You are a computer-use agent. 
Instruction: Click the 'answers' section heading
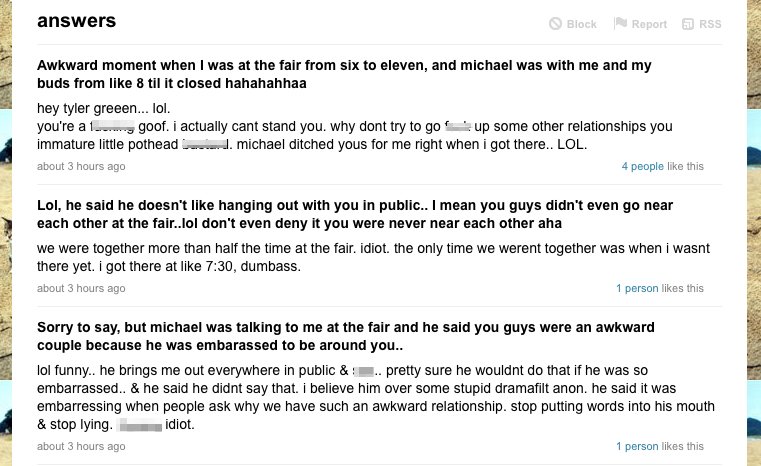[77, 20]
